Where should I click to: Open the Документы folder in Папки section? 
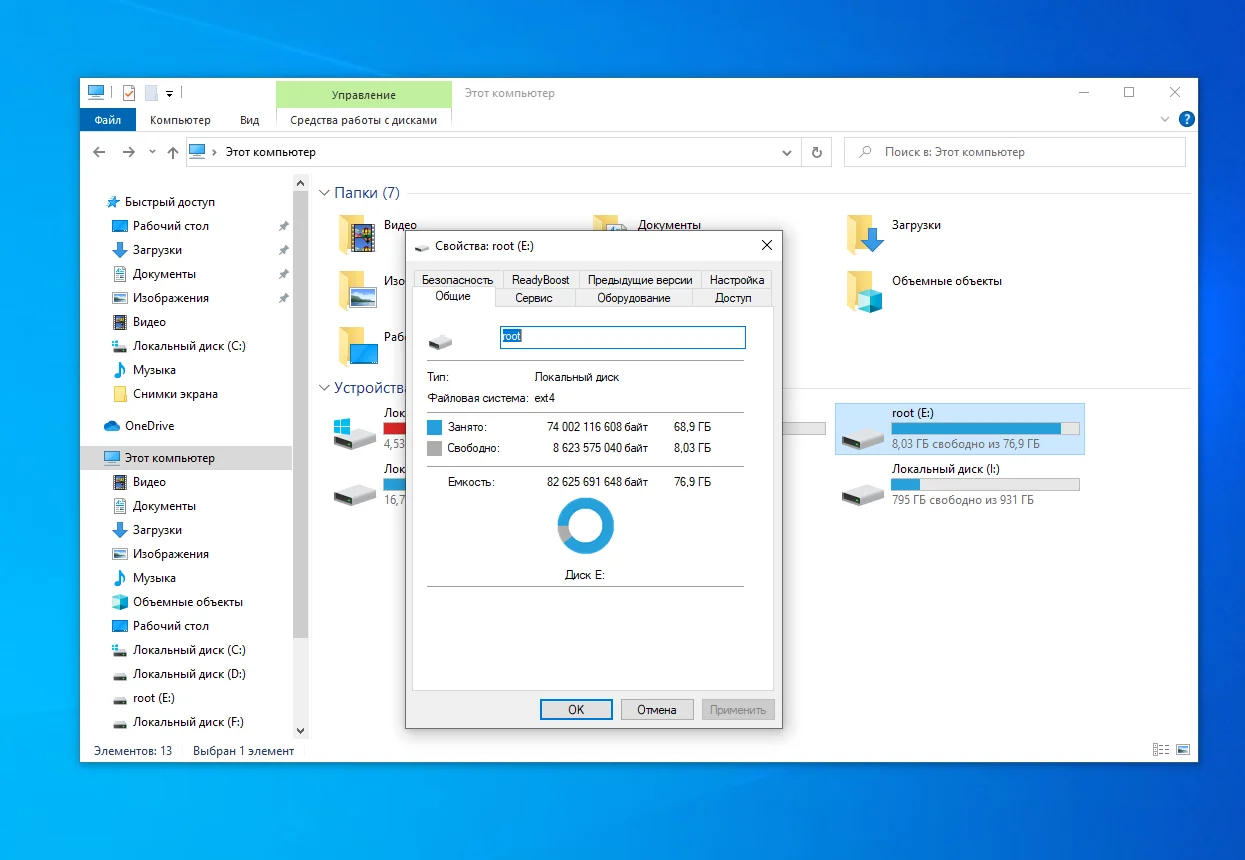(669, 225)
